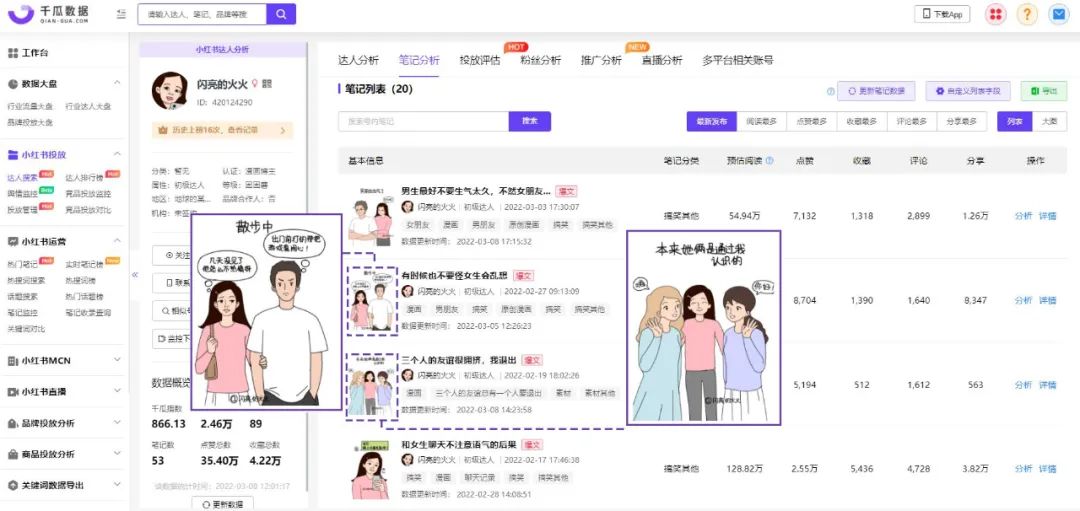Open help via the question mark icon

1027,14
